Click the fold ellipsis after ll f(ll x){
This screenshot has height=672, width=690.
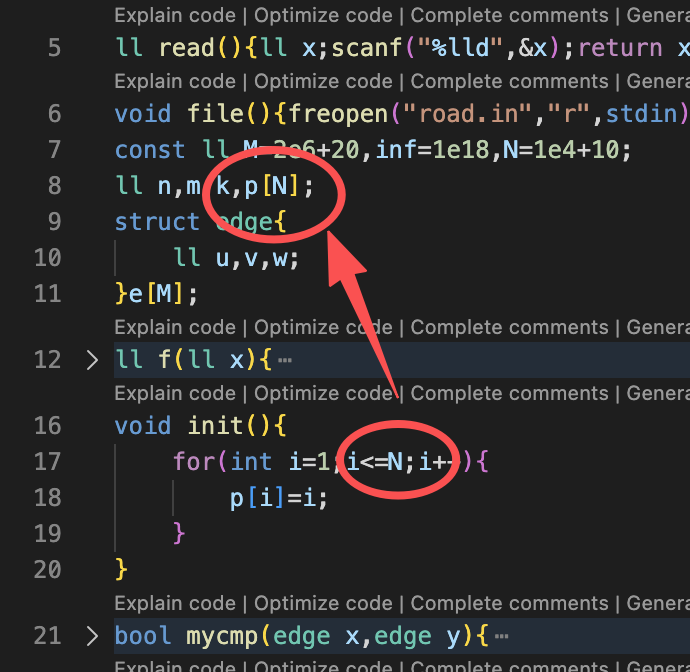285,360
